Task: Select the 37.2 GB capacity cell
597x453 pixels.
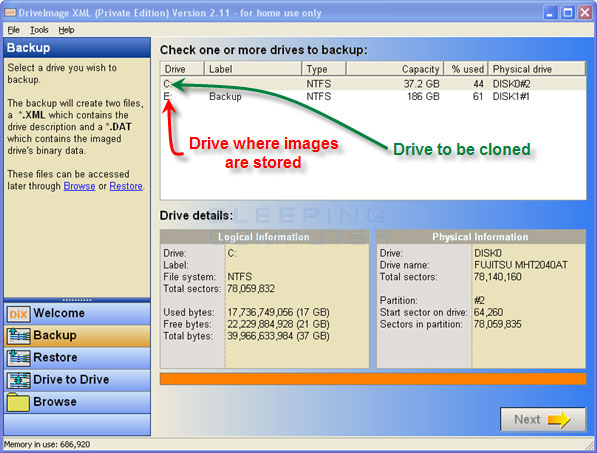Action: (421, 84)
